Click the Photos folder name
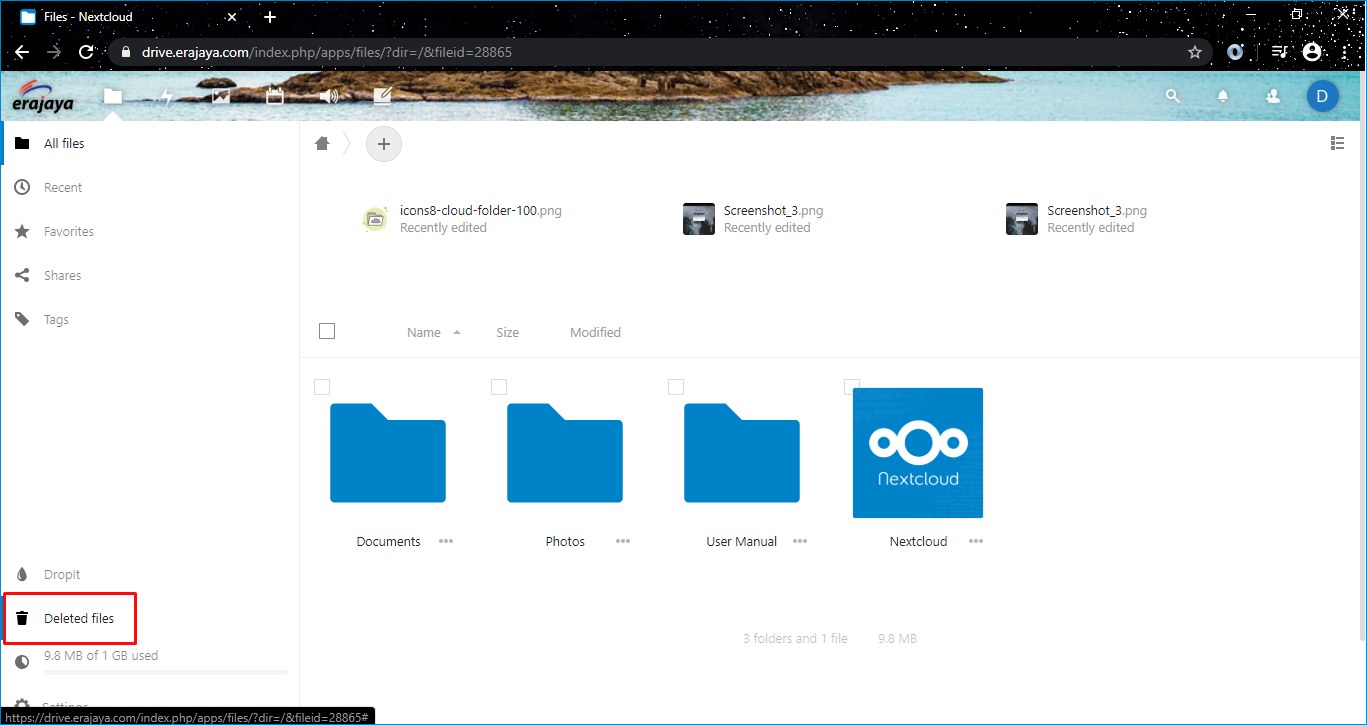Screen dimensions: 1367x725 pyautogui.click(x=565, y=541)
